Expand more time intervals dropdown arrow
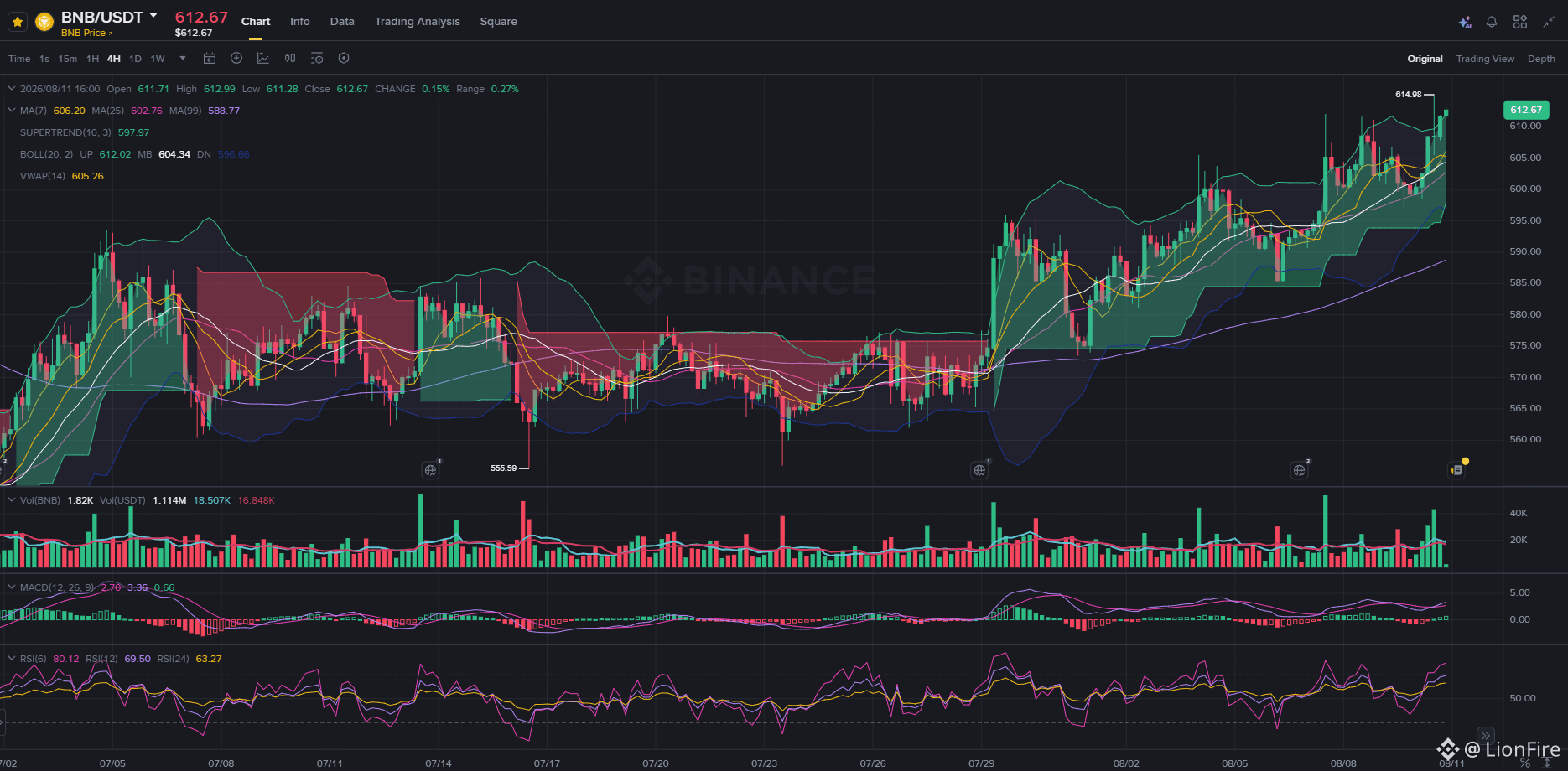Screen dimensions: 1568x771 (182, 59)
